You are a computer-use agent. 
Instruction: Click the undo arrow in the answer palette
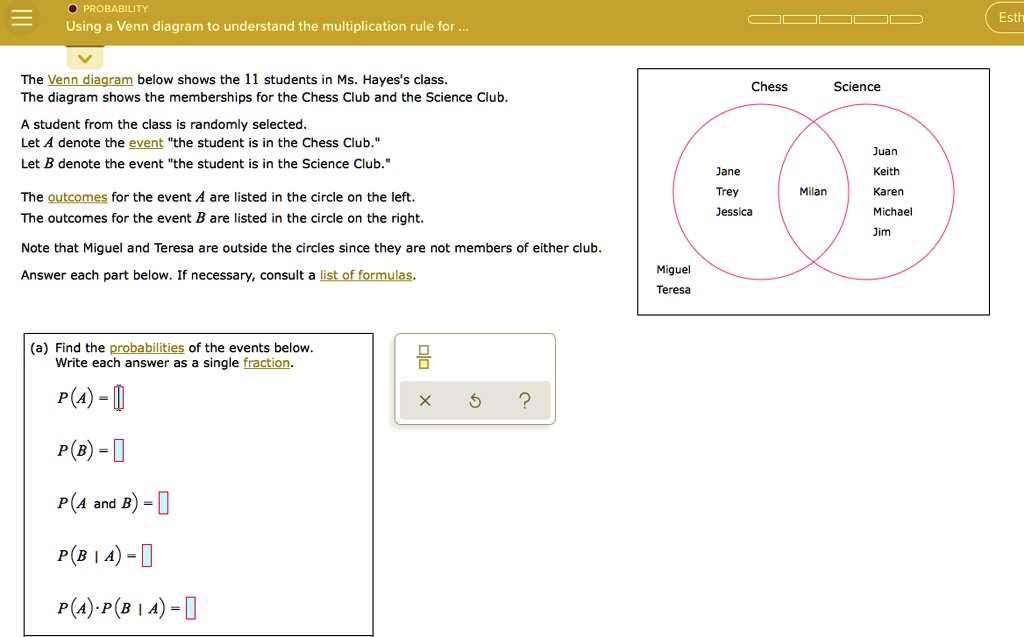(x=474, y=400)
